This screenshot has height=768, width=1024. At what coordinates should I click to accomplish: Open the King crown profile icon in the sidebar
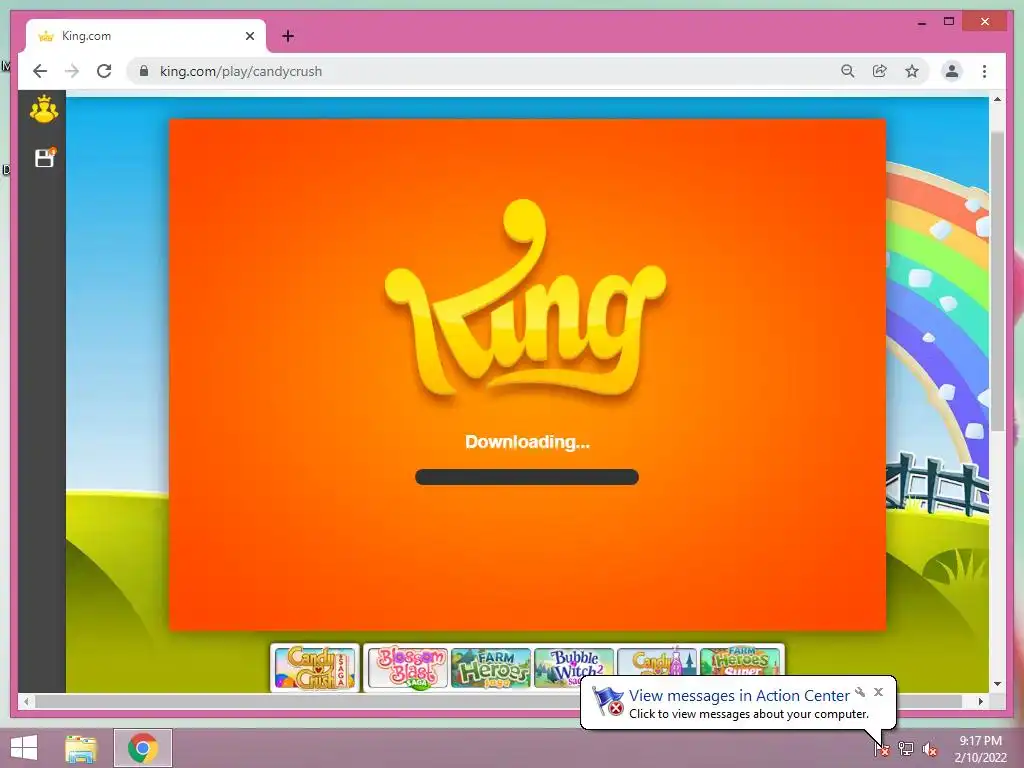click(44, 109)
